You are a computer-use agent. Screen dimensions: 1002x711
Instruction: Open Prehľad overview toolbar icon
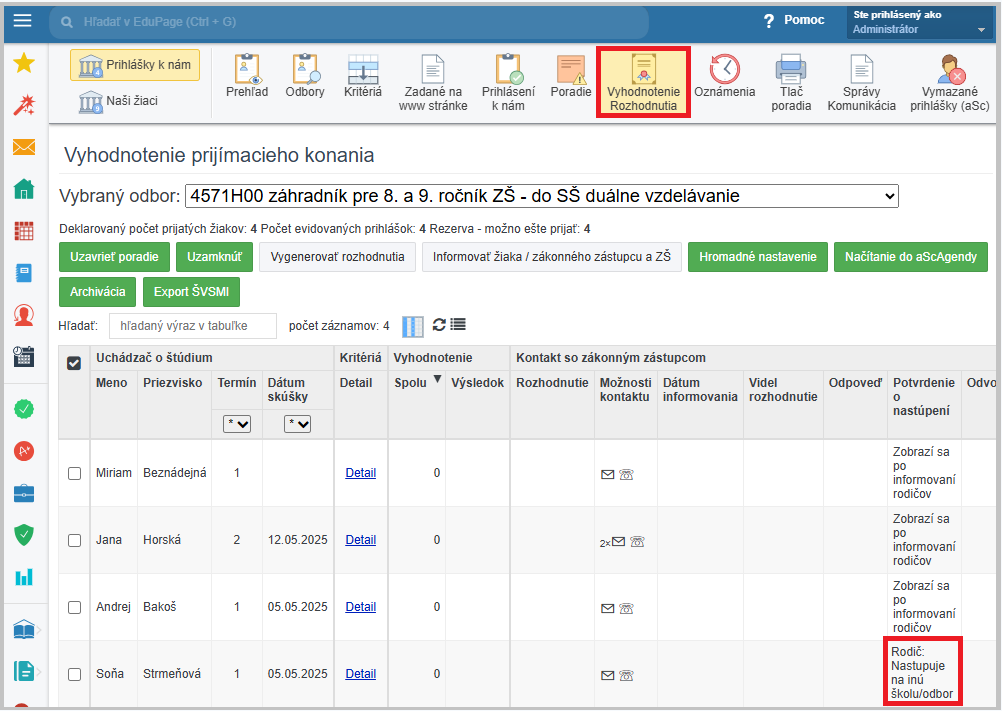coord(247,76)
